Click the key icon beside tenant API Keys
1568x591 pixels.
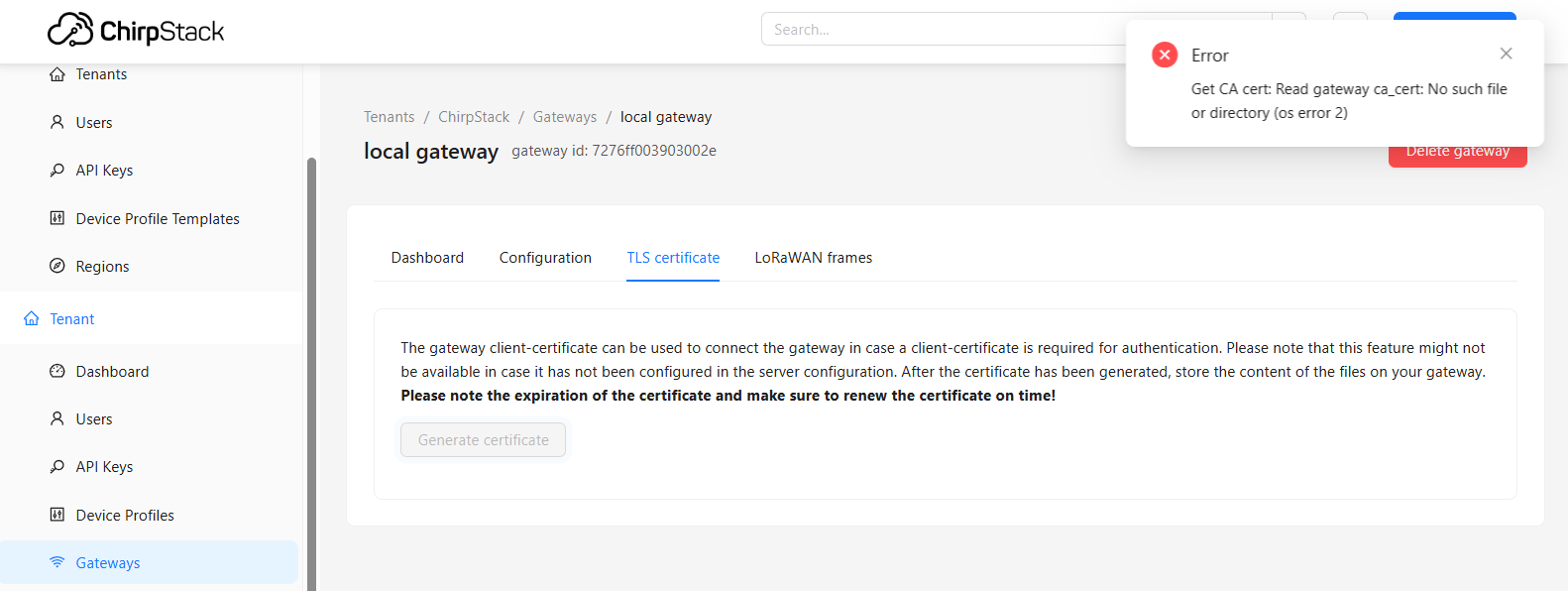coord(57,466)
